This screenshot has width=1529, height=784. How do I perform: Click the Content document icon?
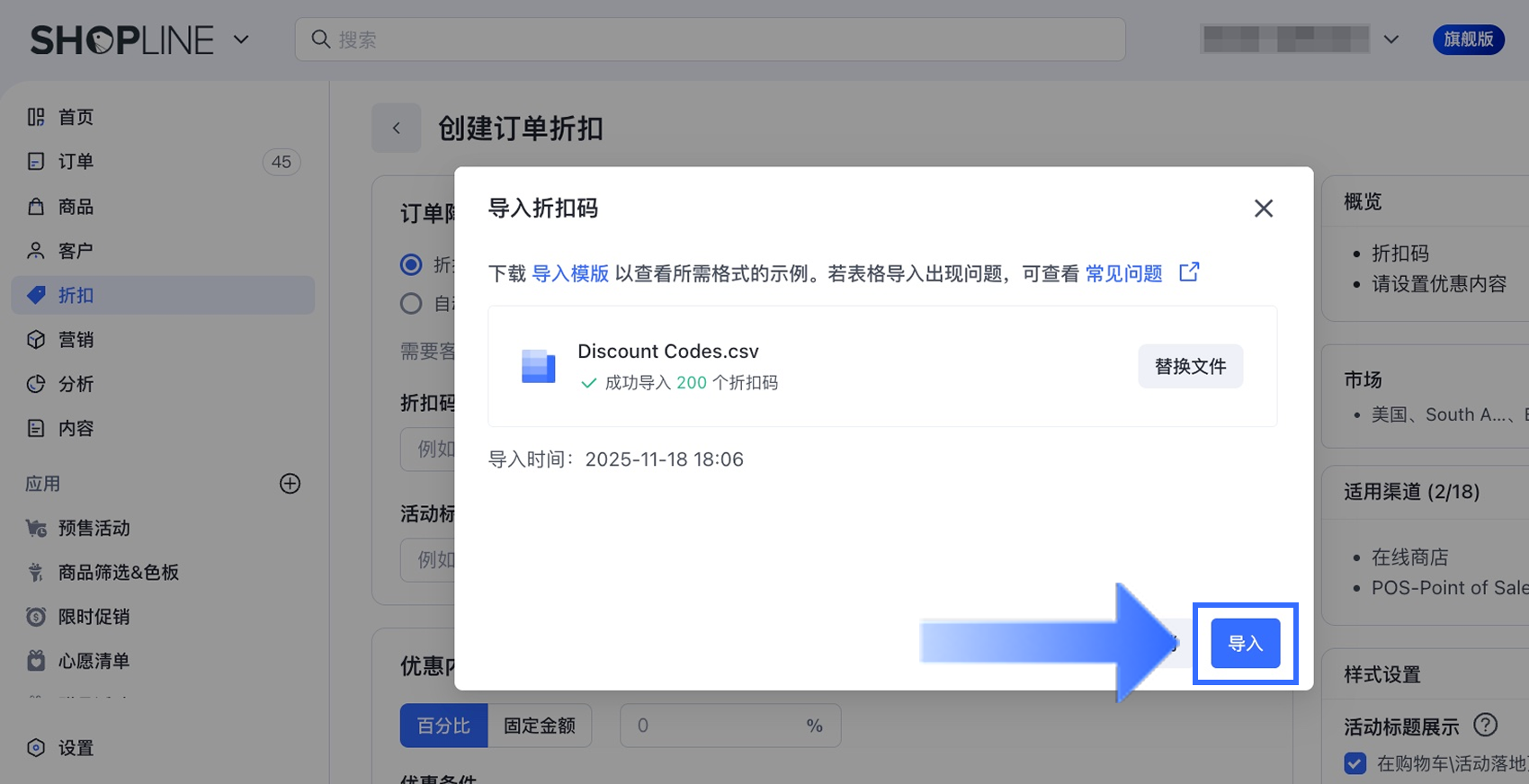click(36, 428)
